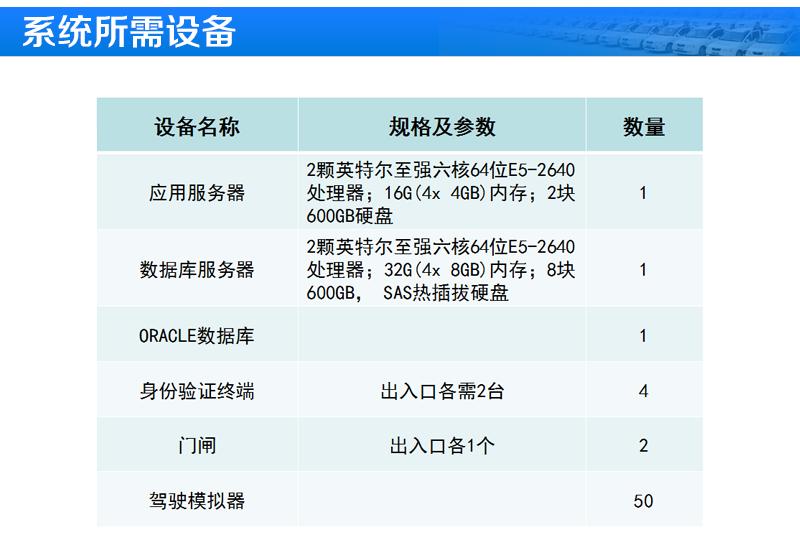Viewport: 800px width, 550px height.
Task: Select quantity 4 for 身份验证终端
Action: click(x=644, y=391)
